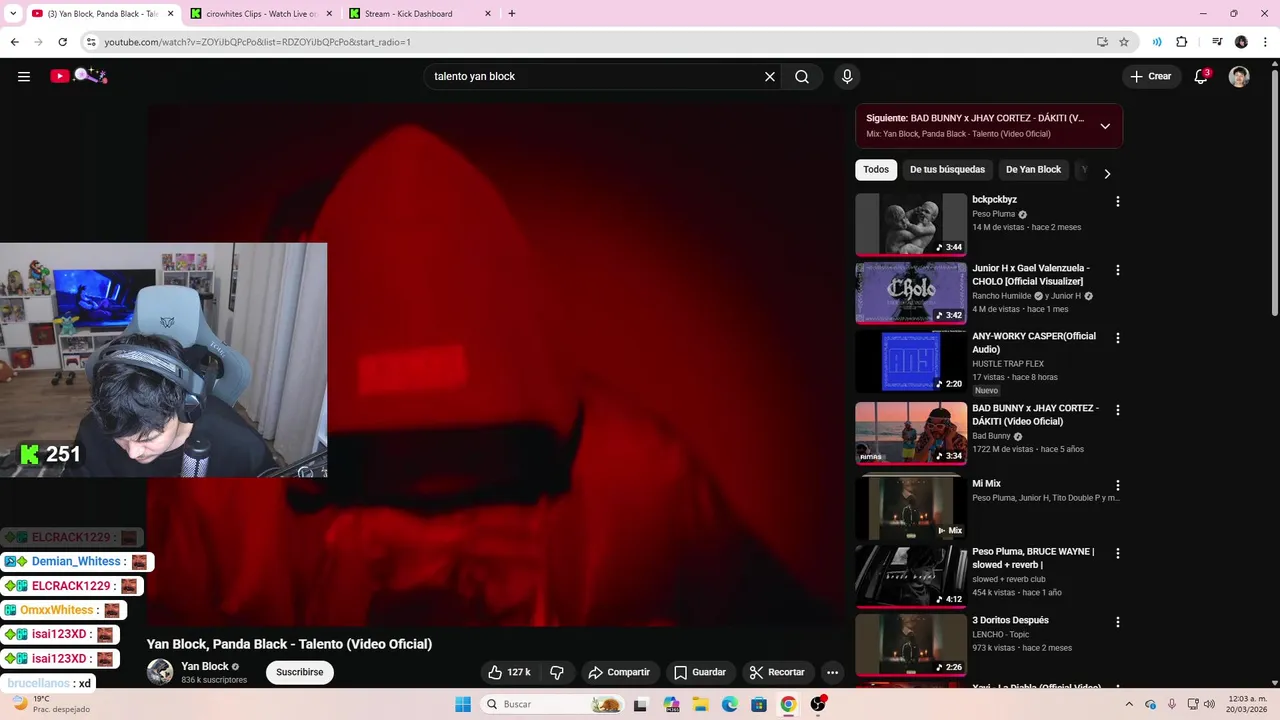Like the video with 127 k thumbs-up
1280x720 pixels.
[x=509, y=672]
